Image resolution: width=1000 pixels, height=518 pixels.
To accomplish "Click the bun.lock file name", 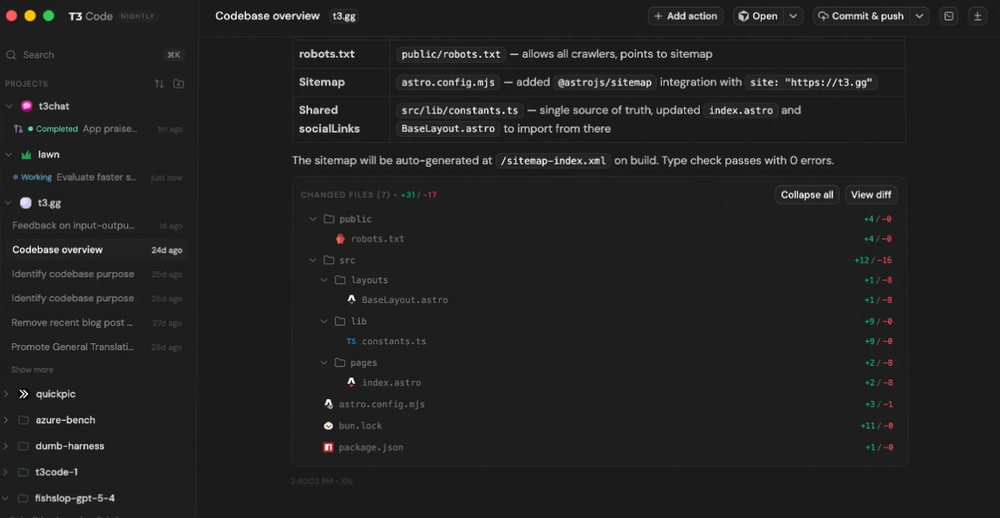I will [x=360, y=426].
